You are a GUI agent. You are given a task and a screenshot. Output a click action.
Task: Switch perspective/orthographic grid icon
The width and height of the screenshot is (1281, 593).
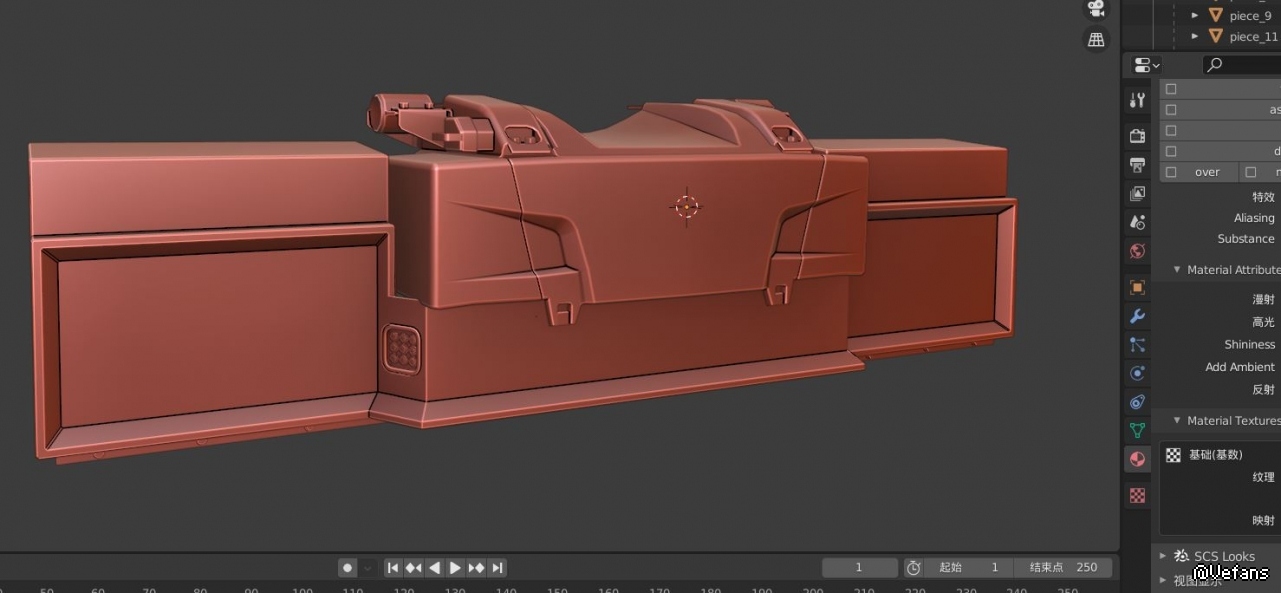(1096, 39)
